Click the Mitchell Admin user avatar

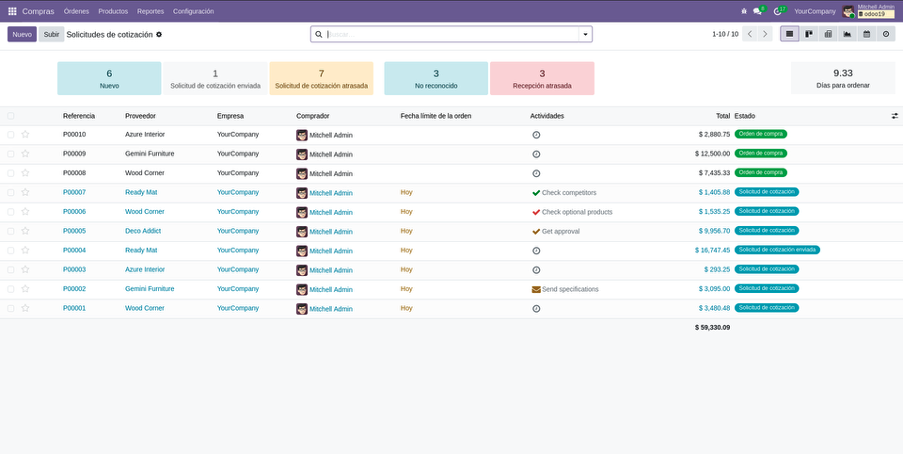point(848,11)
